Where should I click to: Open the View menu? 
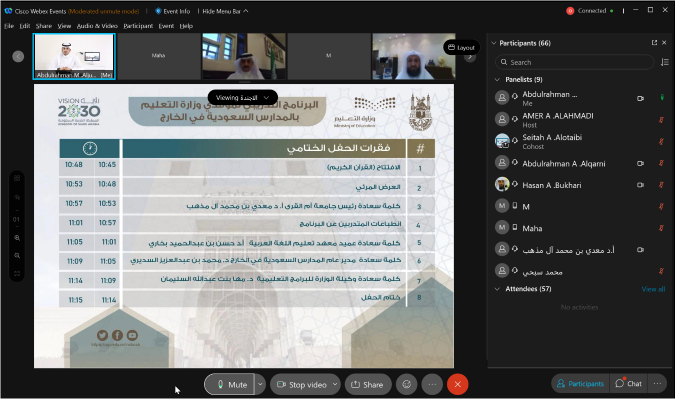(x=64, y=26)
